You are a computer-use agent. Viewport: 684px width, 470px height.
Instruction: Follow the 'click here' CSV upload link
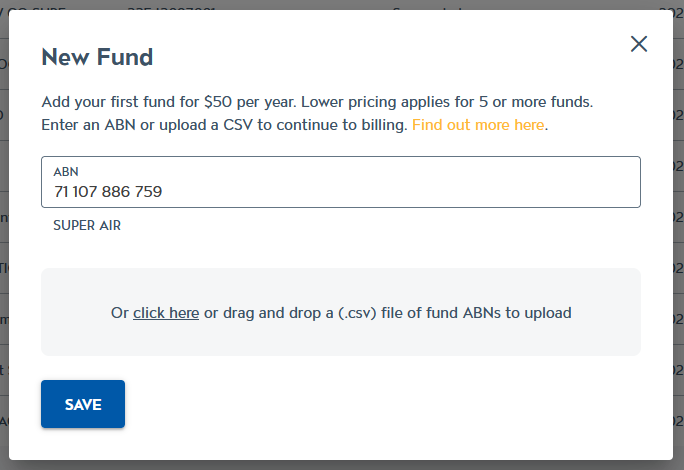click(166, 313)
